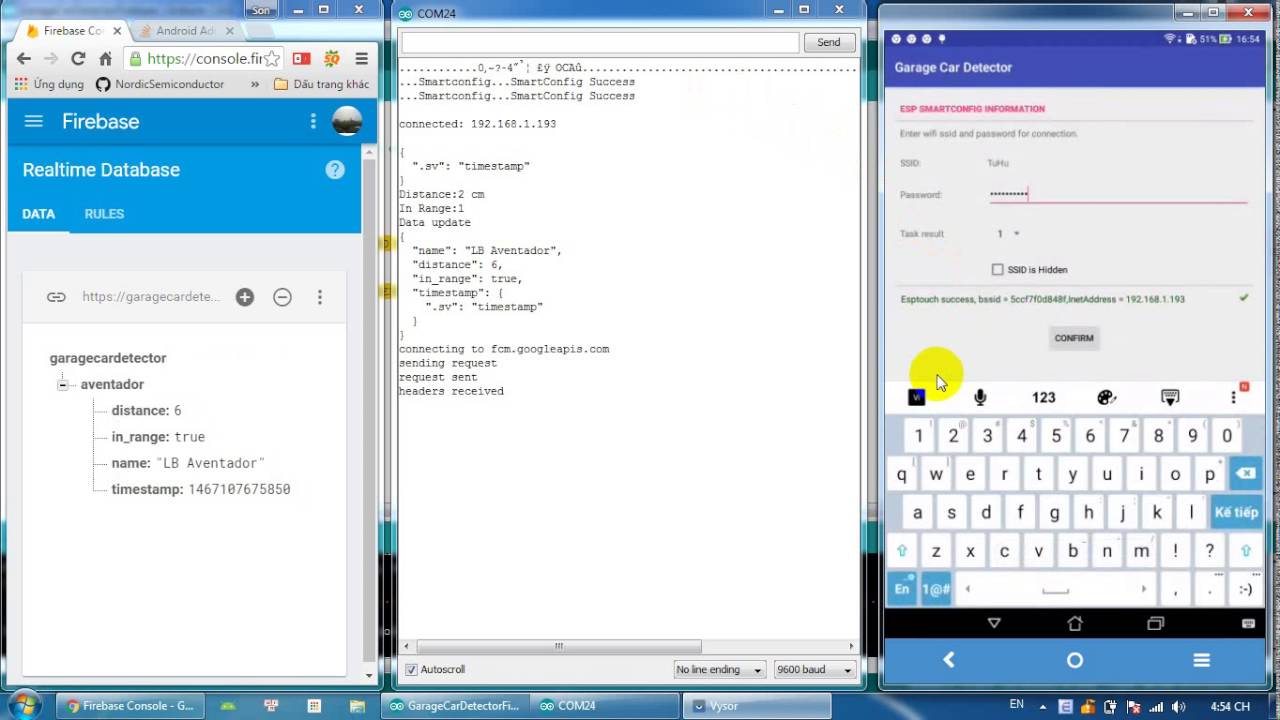The width and height of the screenshot is (1280, 720).
Task: Add new child with plus icon
Action: pos(245,297)
